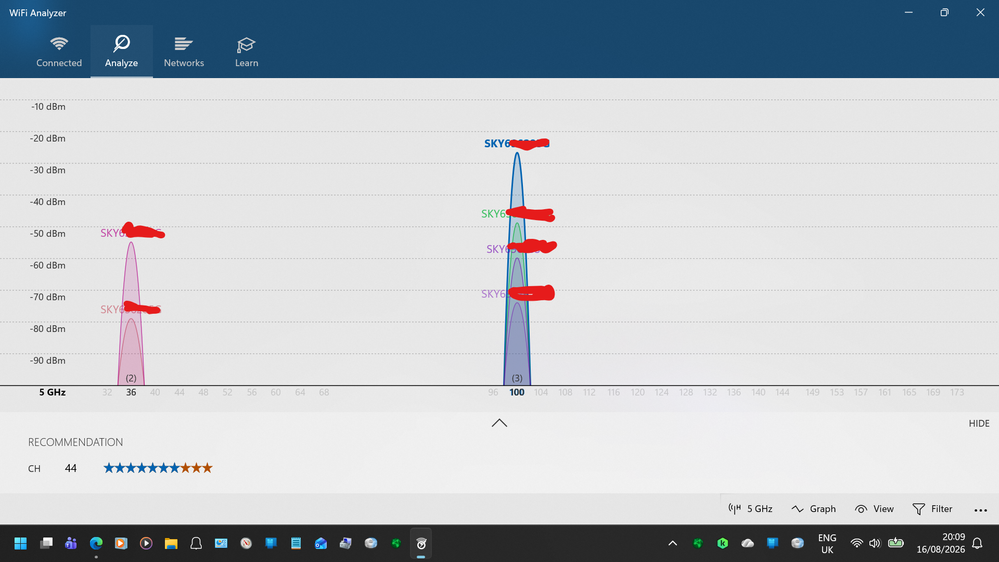Viewport: 999px width, 562px height.
Task: Click the WiFi Analyzer taskbar icon
Action: [x=421, y=543]
